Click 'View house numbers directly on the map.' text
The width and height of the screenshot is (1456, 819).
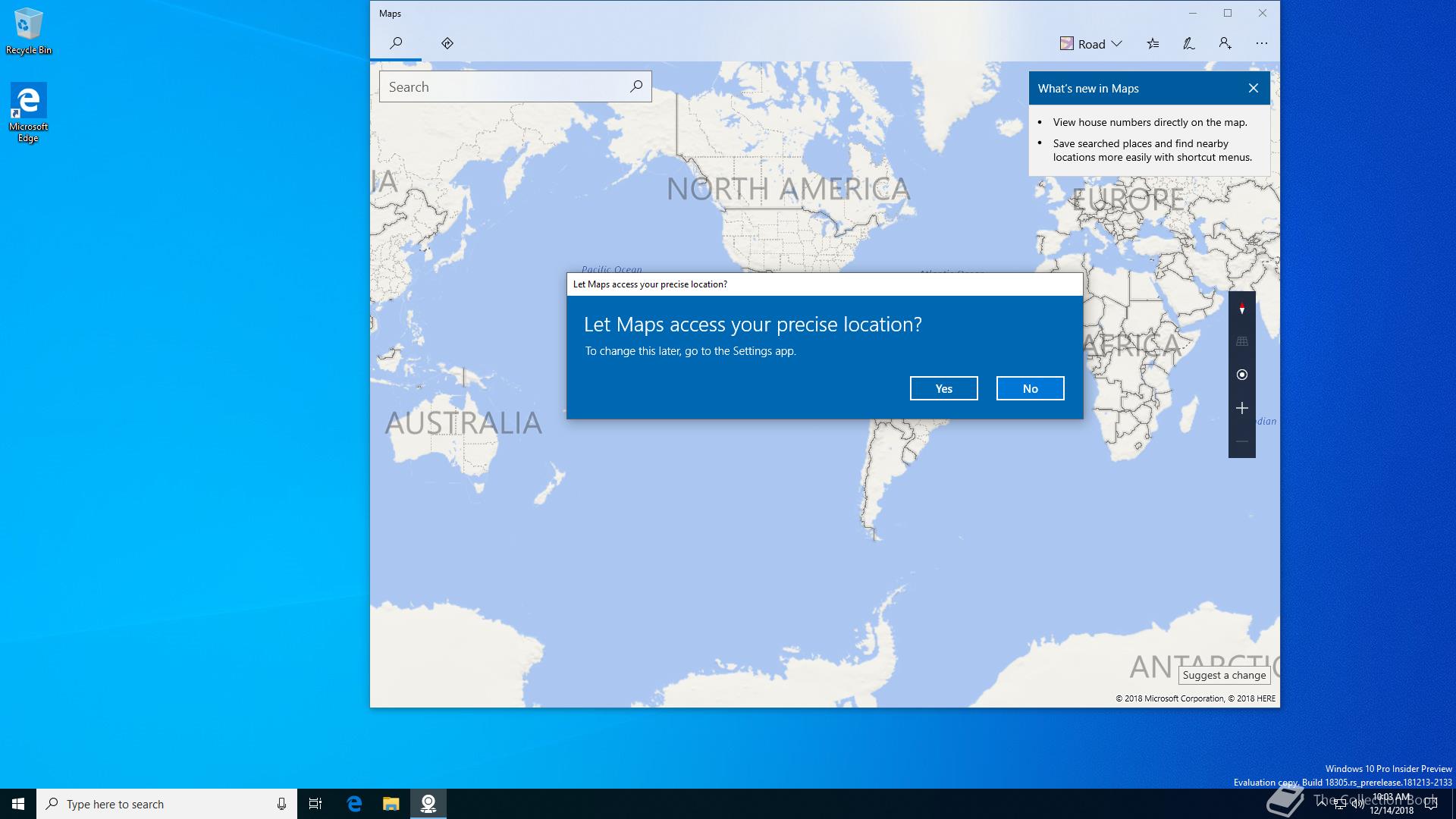(x=1150, y=122)
